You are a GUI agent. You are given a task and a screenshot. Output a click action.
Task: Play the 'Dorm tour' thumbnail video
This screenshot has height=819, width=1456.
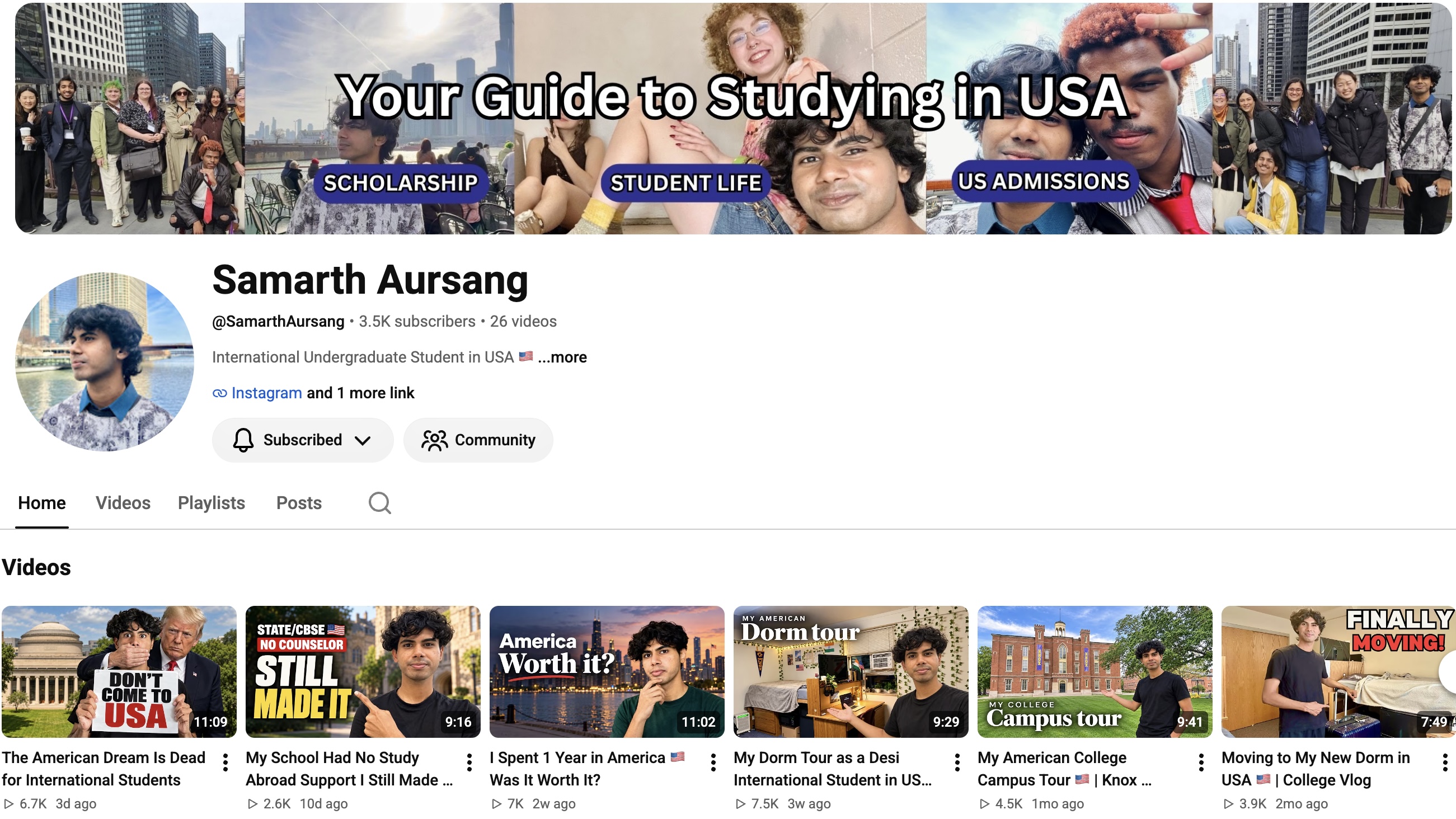(851, 671)
